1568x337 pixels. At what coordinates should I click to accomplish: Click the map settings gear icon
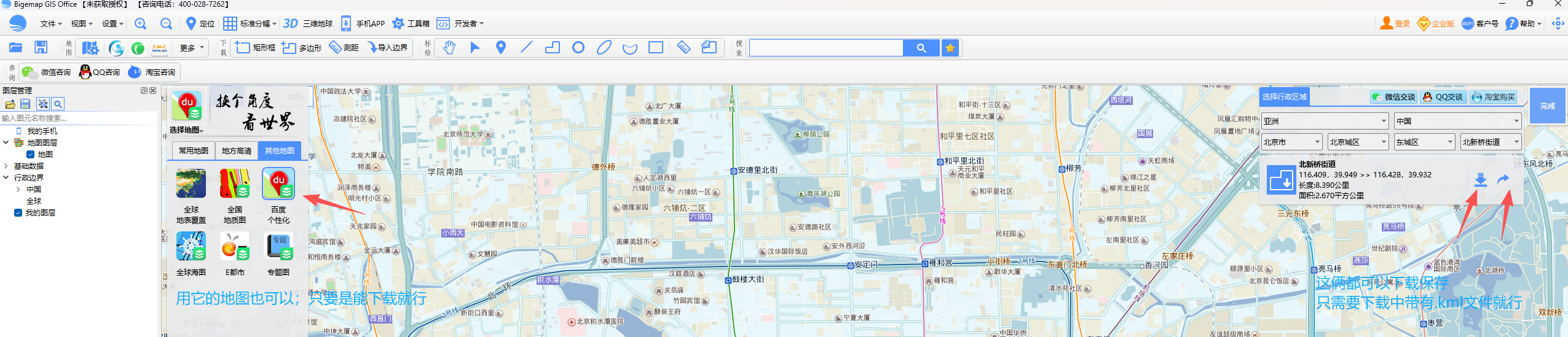90,48
